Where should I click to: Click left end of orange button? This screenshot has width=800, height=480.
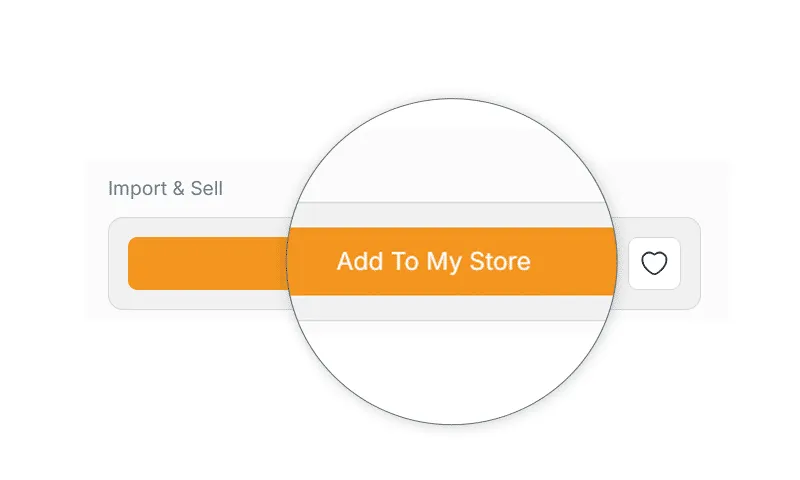(x=153, y=263)
